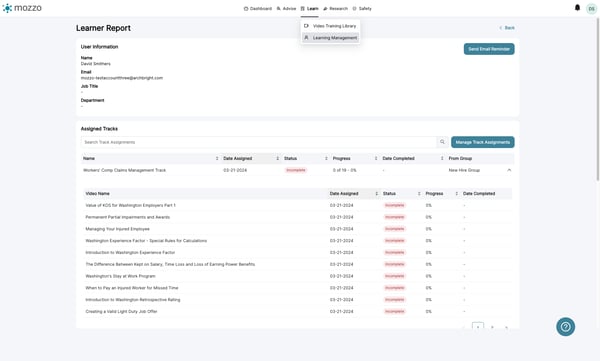Image resolution: width=600 pixels, height=361 pixels.
Task: Click the track progress value 0 of 19
Action: coord(344,170)
